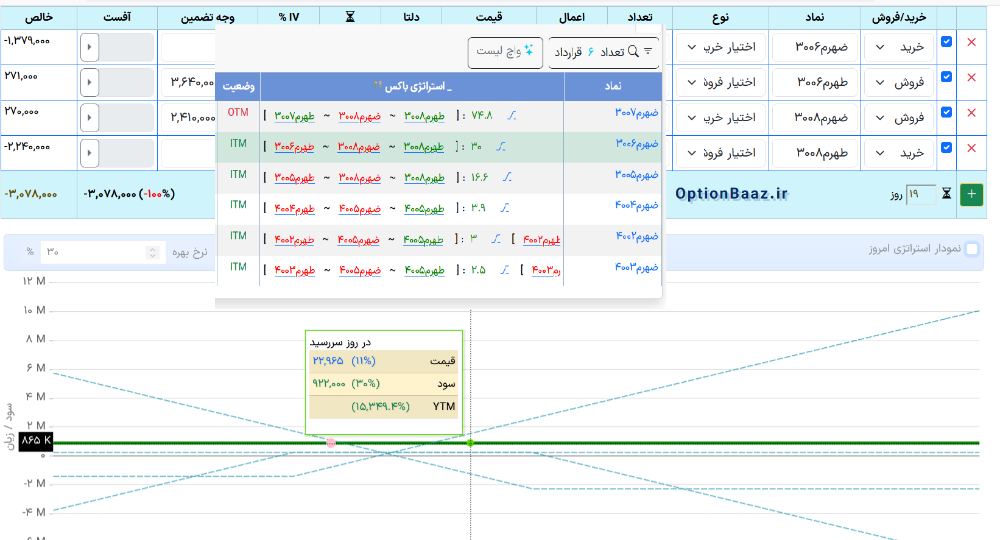Viewport: 1000px width, 540px height.
Task: Click offset arrow button in ضهرم۳۰۰۶ row
Action: (89, 47)
